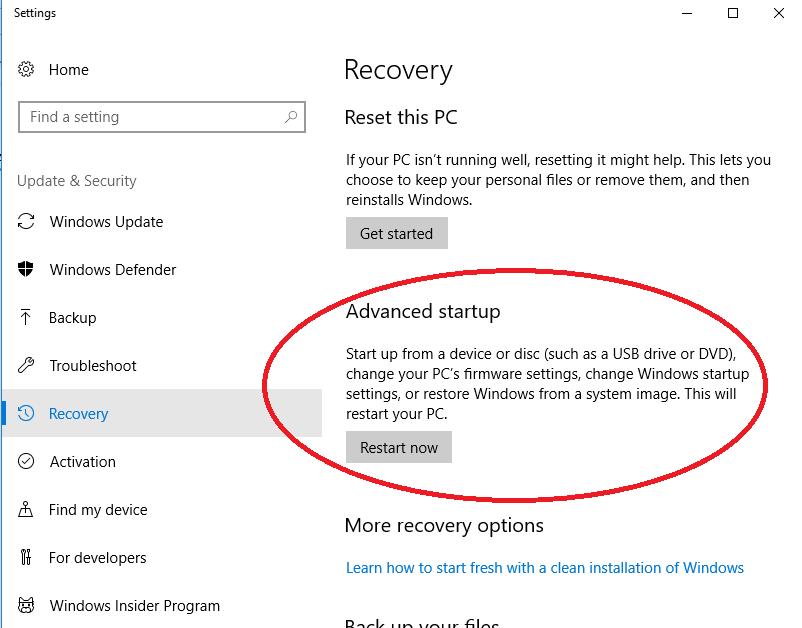
Task: Click the Windows Update sync icon
Action: click(x=27, y=222)
